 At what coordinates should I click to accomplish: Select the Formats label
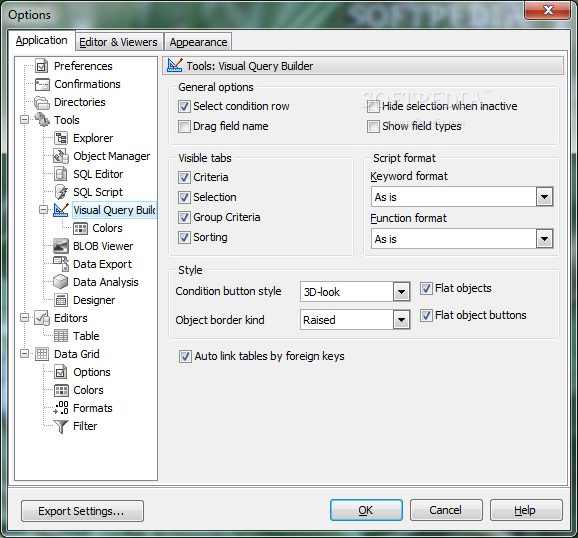pyautogui.click(x=93, y=408)
